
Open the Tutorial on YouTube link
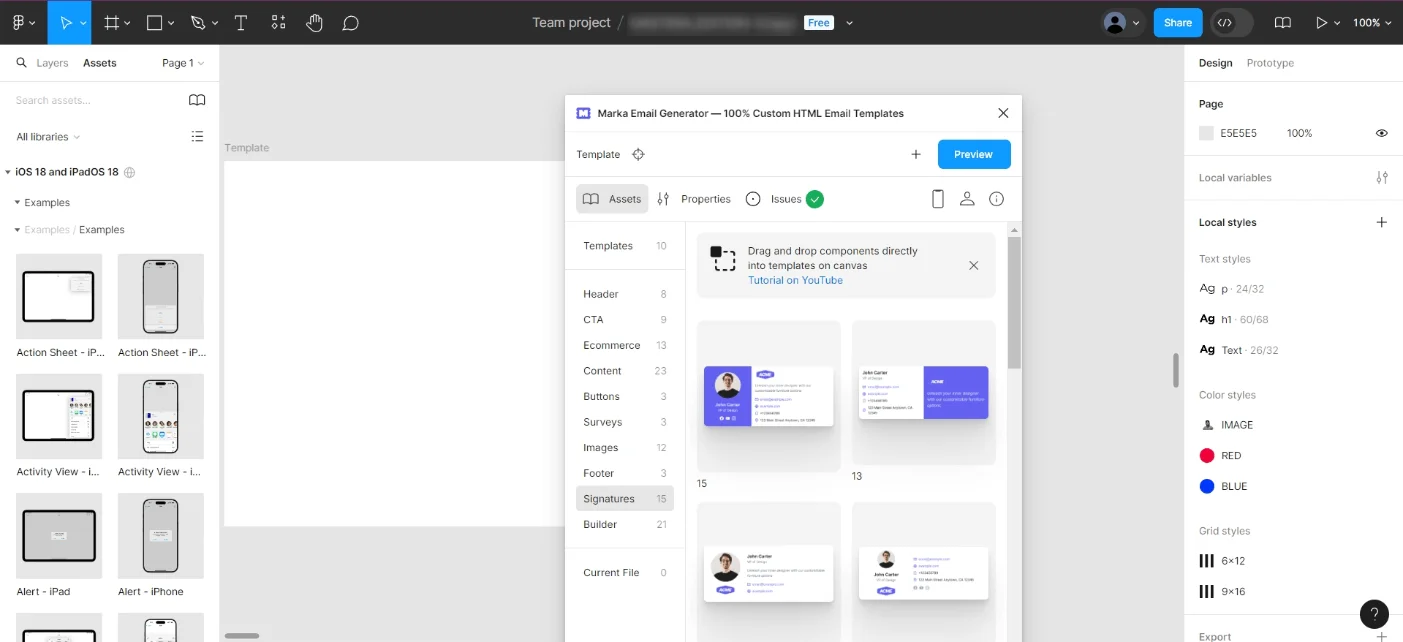[795, 280]
